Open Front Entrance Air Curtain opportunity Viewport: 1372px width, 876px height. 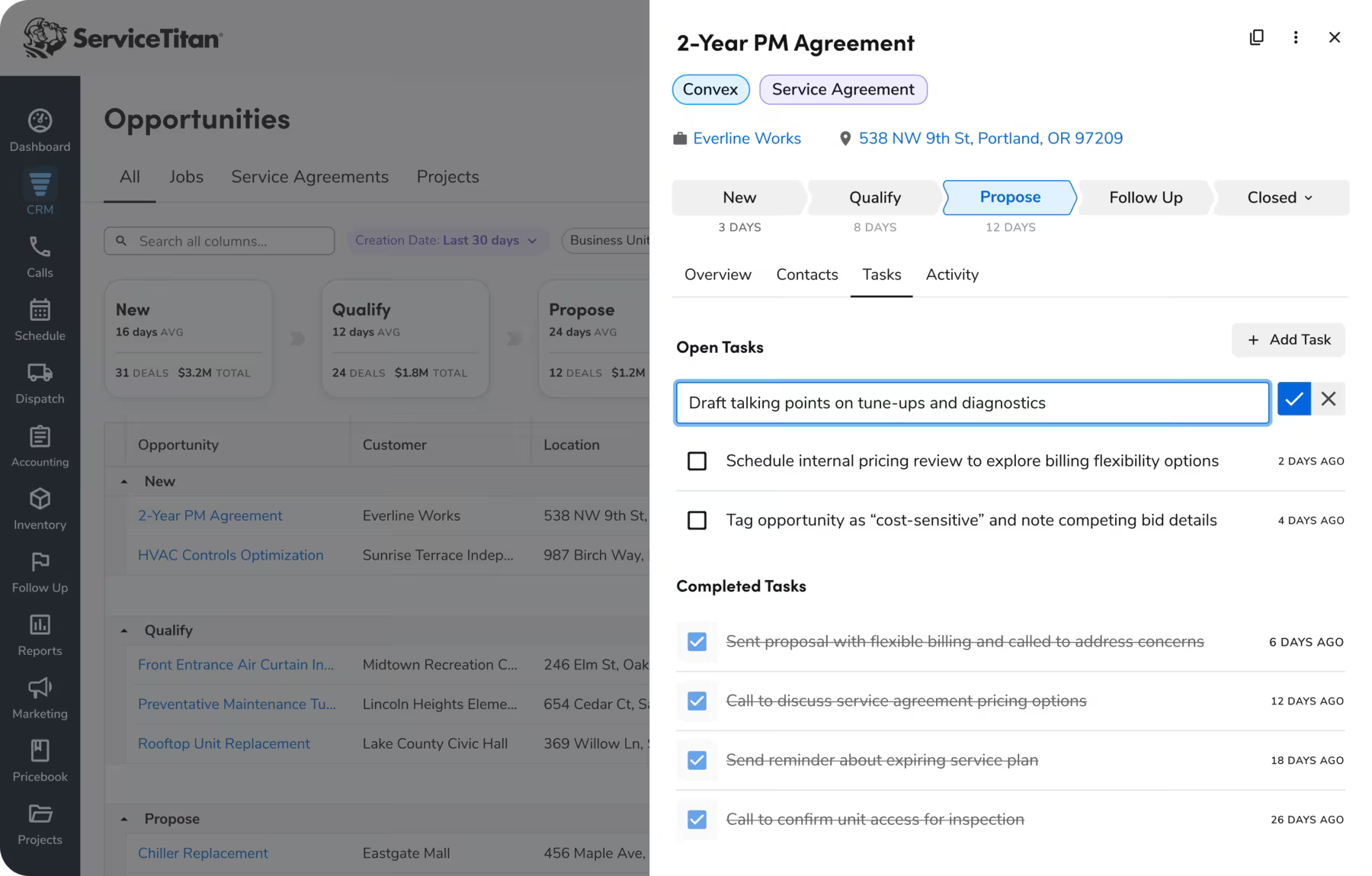(236, 665)
